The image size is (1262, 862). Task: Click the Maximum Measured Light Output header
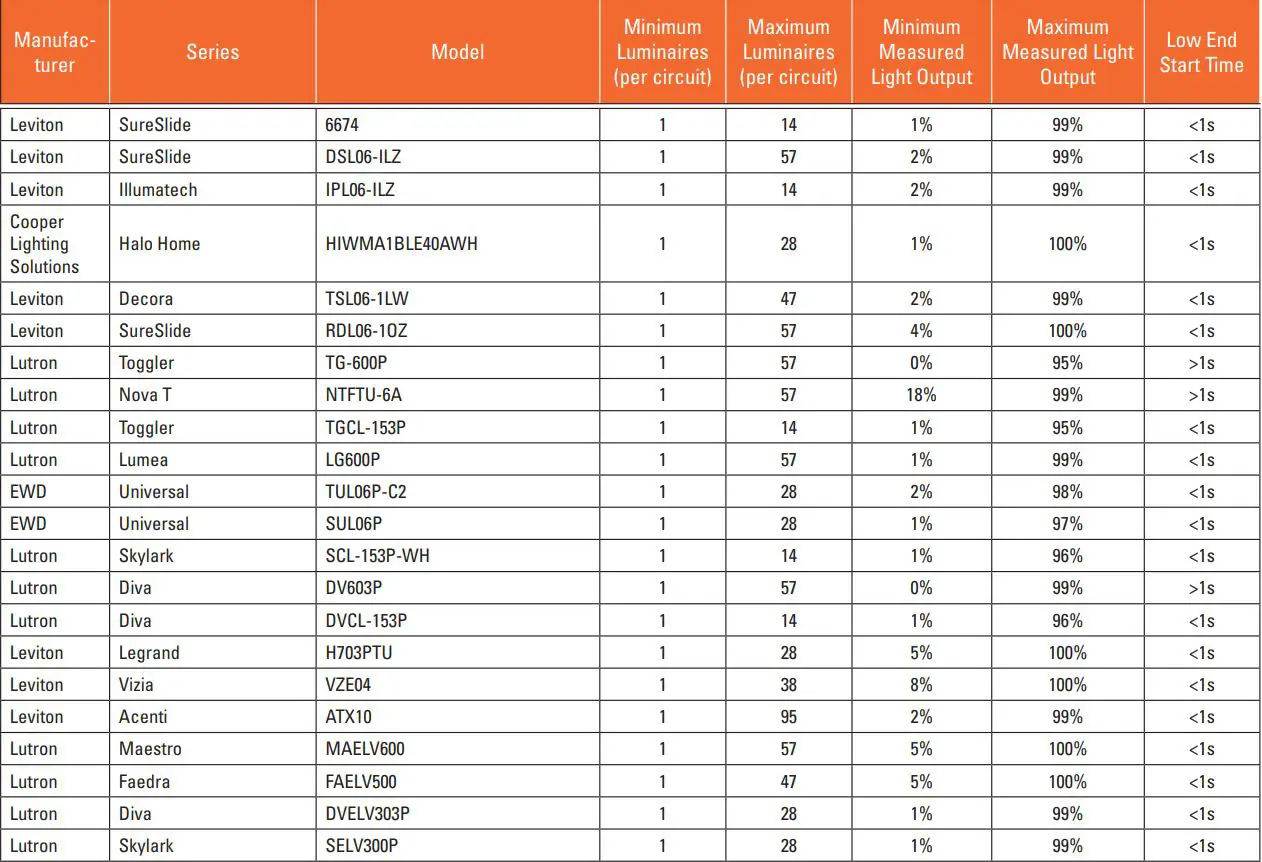click(x=1067, y=52)
